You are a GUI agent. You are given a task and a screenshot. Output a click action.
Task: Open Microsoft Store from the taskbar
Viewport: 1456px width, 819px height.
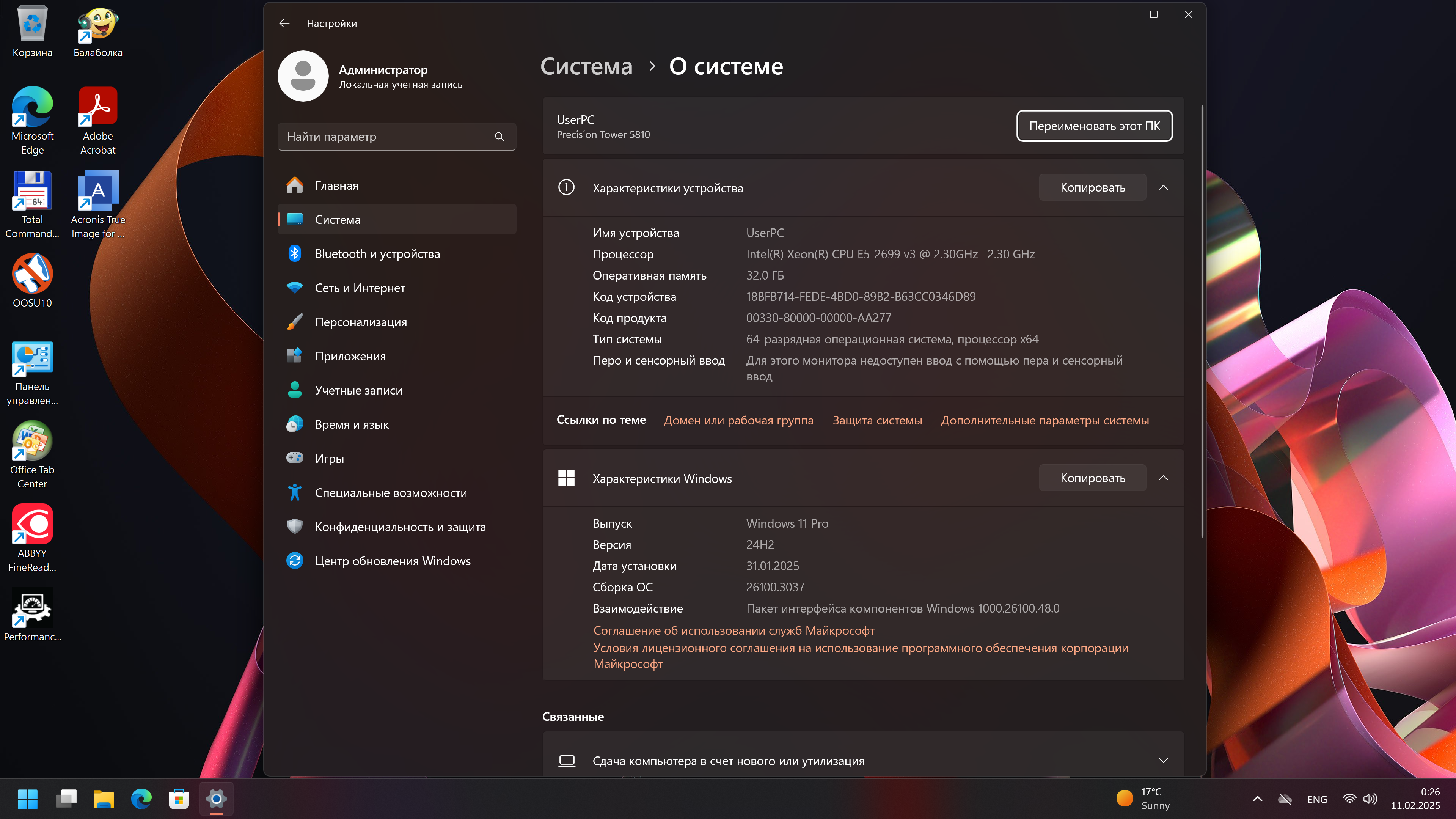pyautogui.click(x=179, y=799)
